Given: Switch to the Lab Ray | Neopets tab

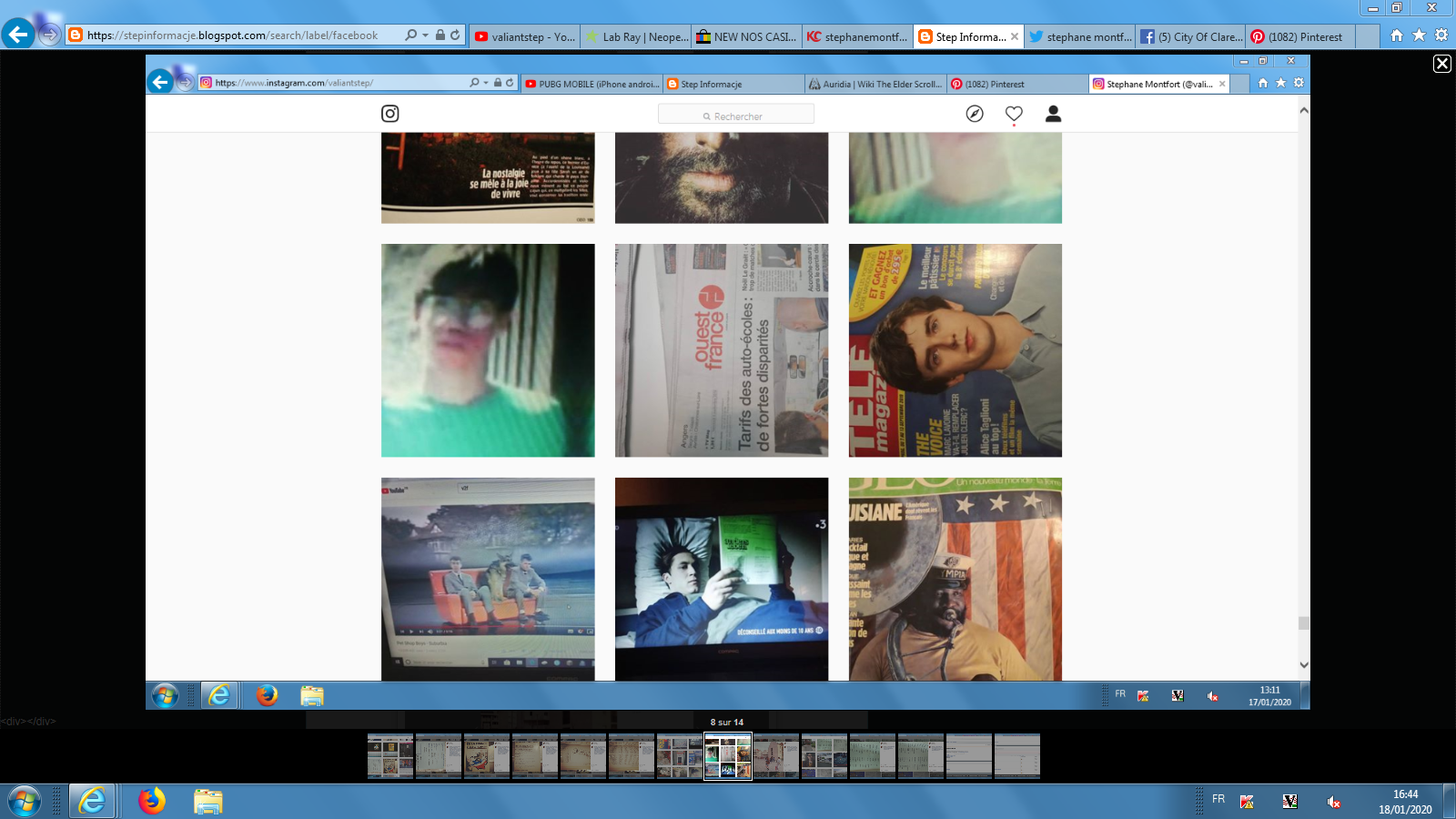Looking at the screenshot, I should click(636, 36).
